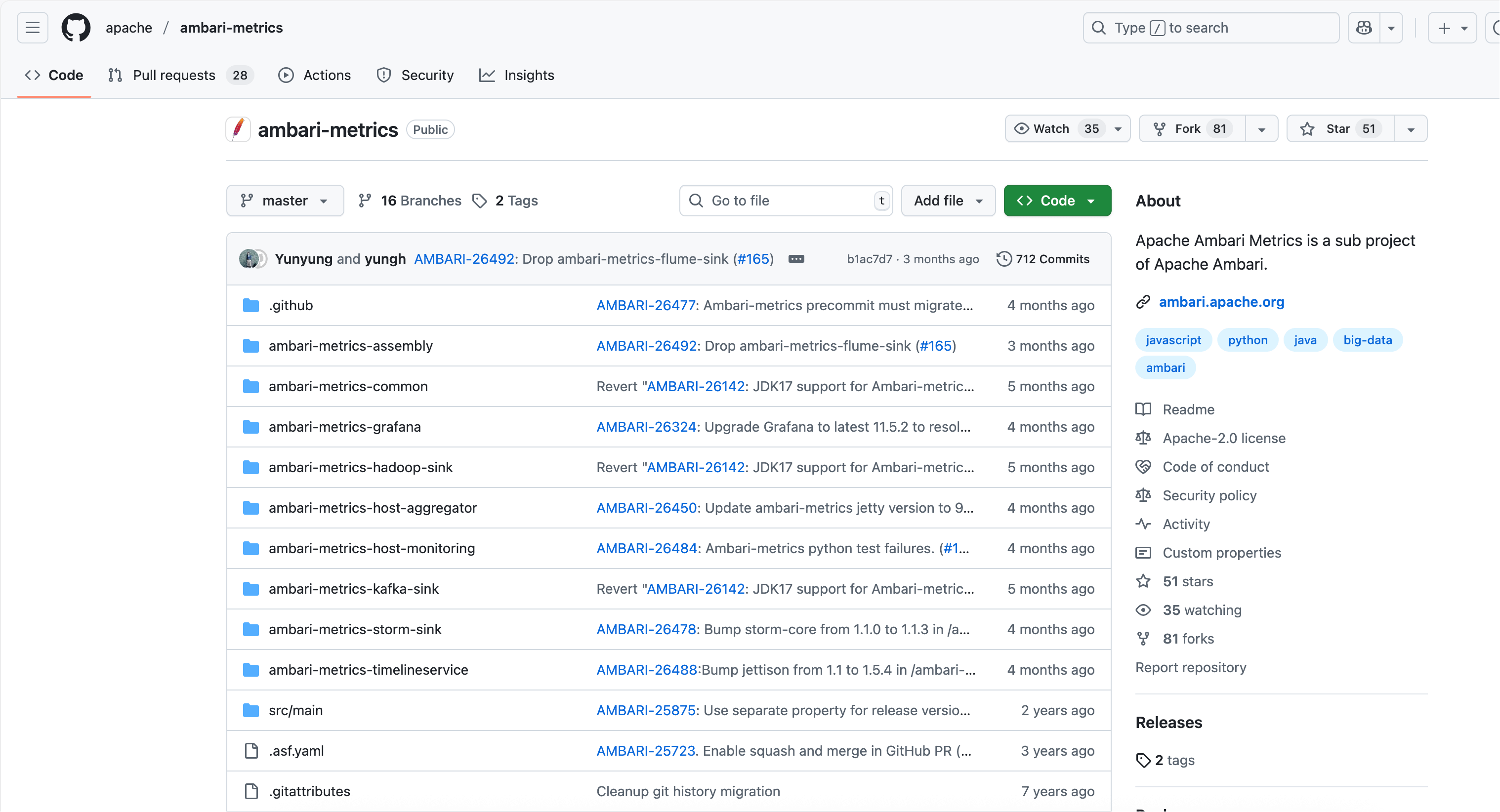This screenshot has width=1500, height=812.
Task: Open the Actions tab
Action: coord(314,75)
